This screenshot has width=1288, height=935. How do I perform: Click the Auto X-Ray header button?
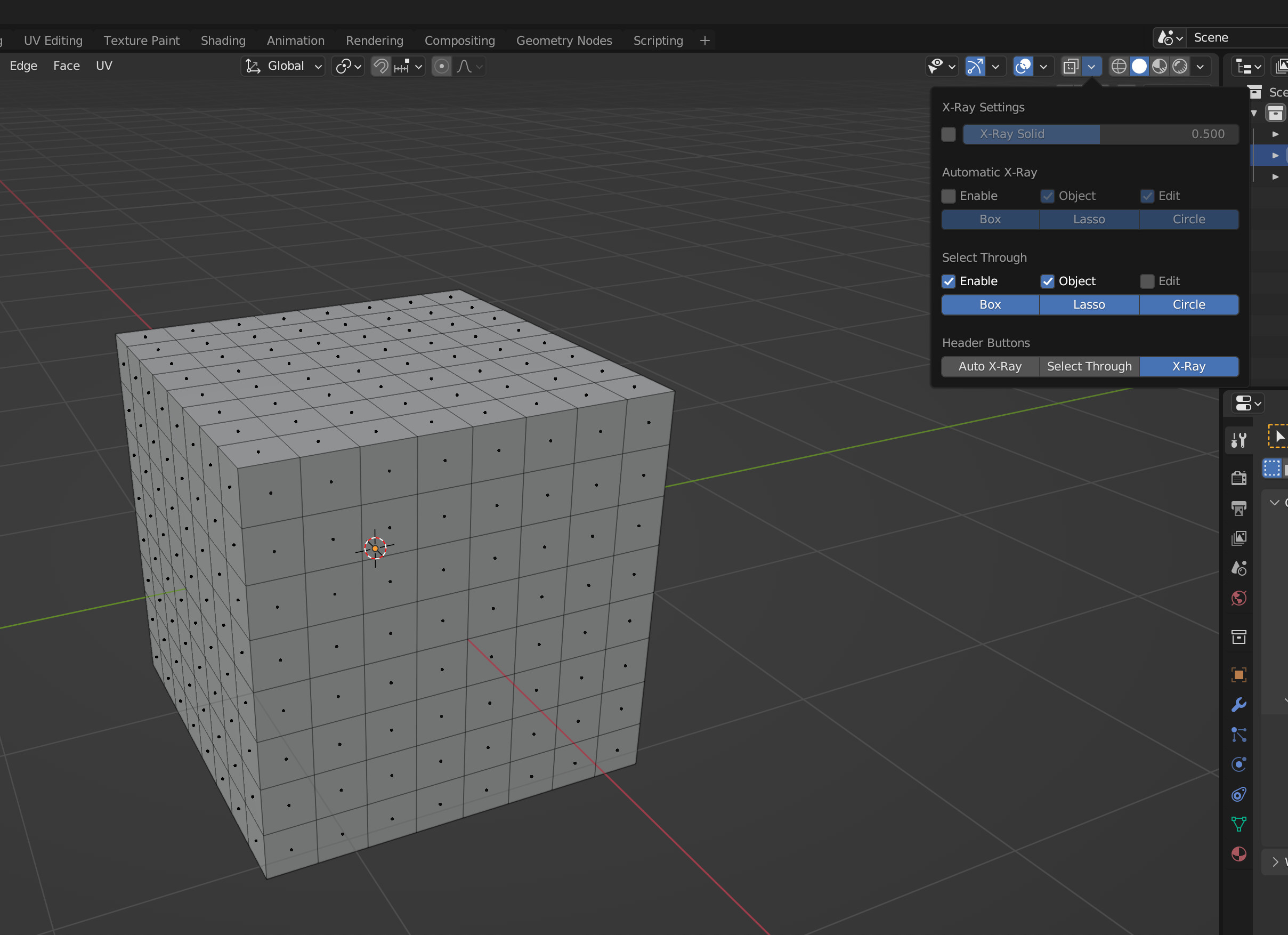click(990, 366)
